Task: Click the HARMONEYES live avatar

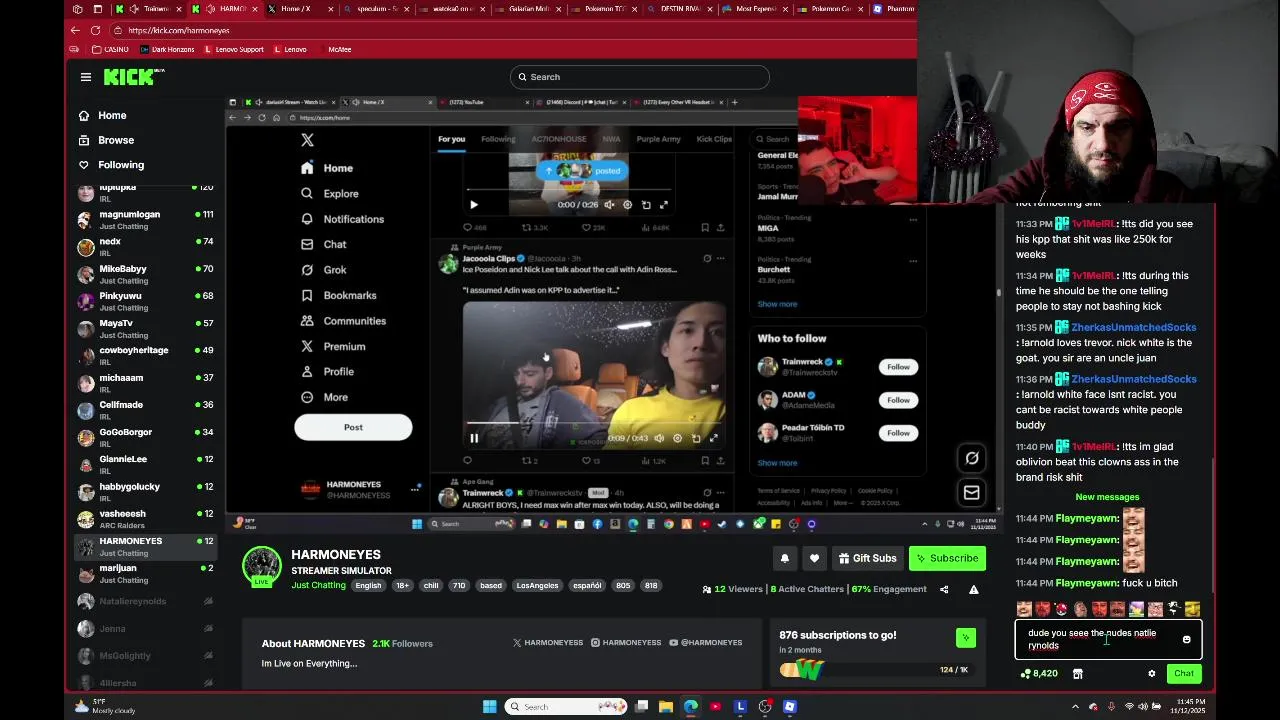Action: (x=262, y=566)
